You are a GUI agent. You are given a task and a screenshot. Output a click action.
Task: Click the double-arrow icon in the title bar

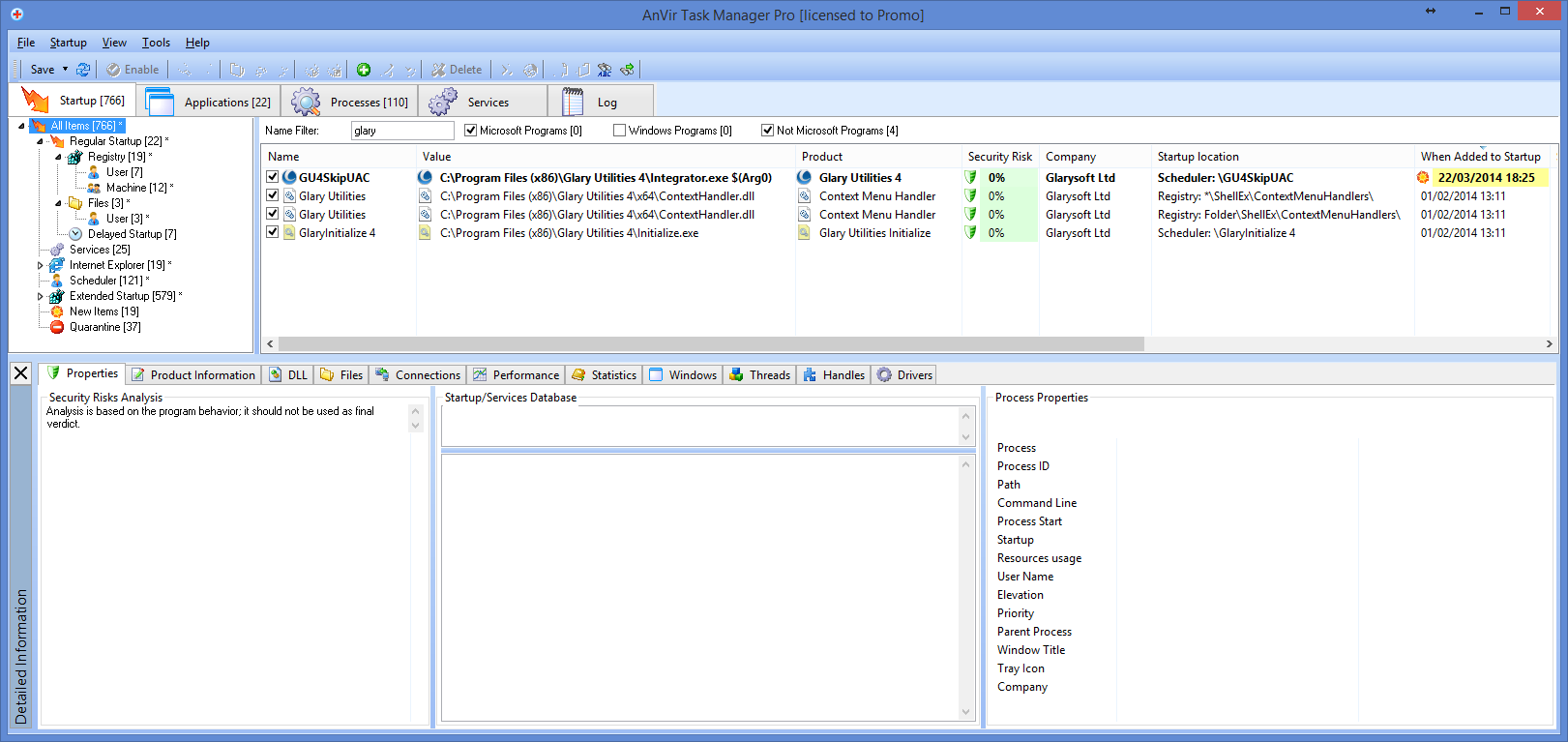click(1431, 11)
